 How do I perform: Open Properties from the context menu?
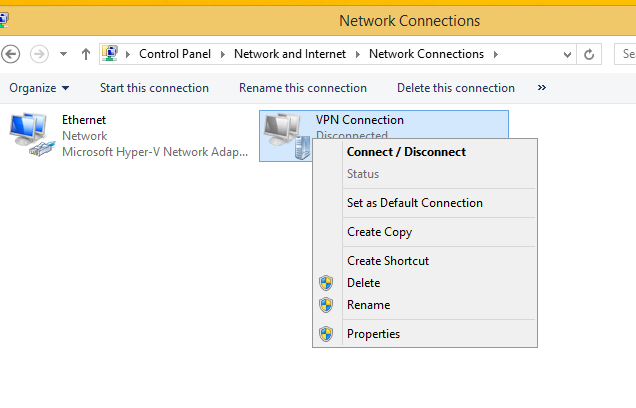425,334
